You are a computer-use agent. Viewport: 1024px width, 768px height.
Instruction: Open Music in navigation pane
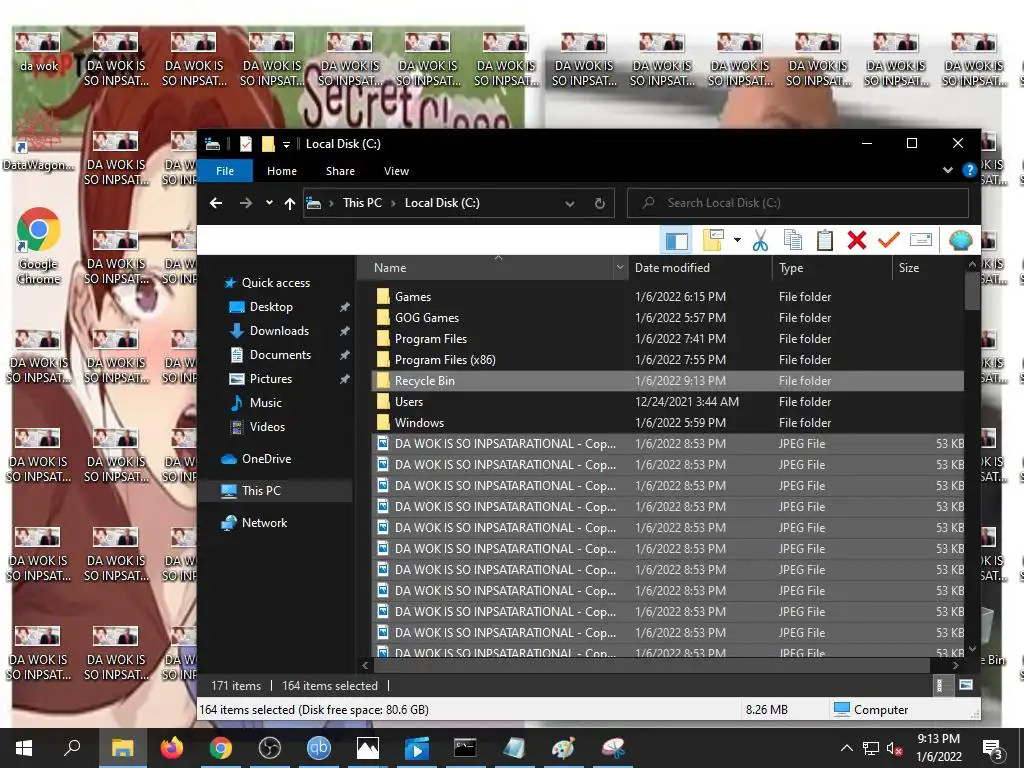[265, 403]
